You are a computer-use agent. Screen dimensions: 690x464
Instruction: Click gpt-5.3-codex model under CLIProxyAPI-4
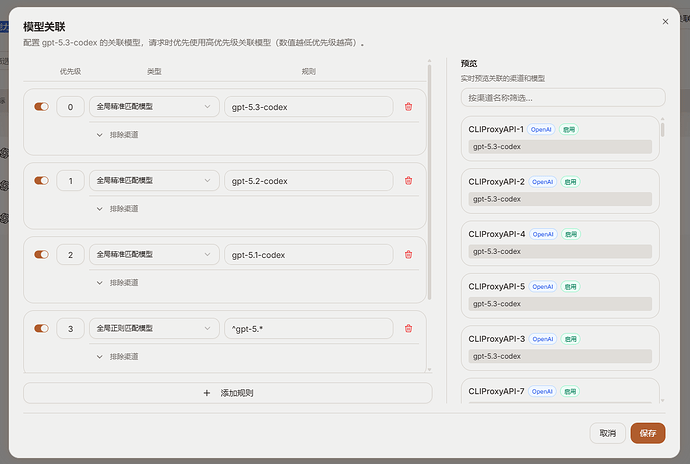point(560,251)
